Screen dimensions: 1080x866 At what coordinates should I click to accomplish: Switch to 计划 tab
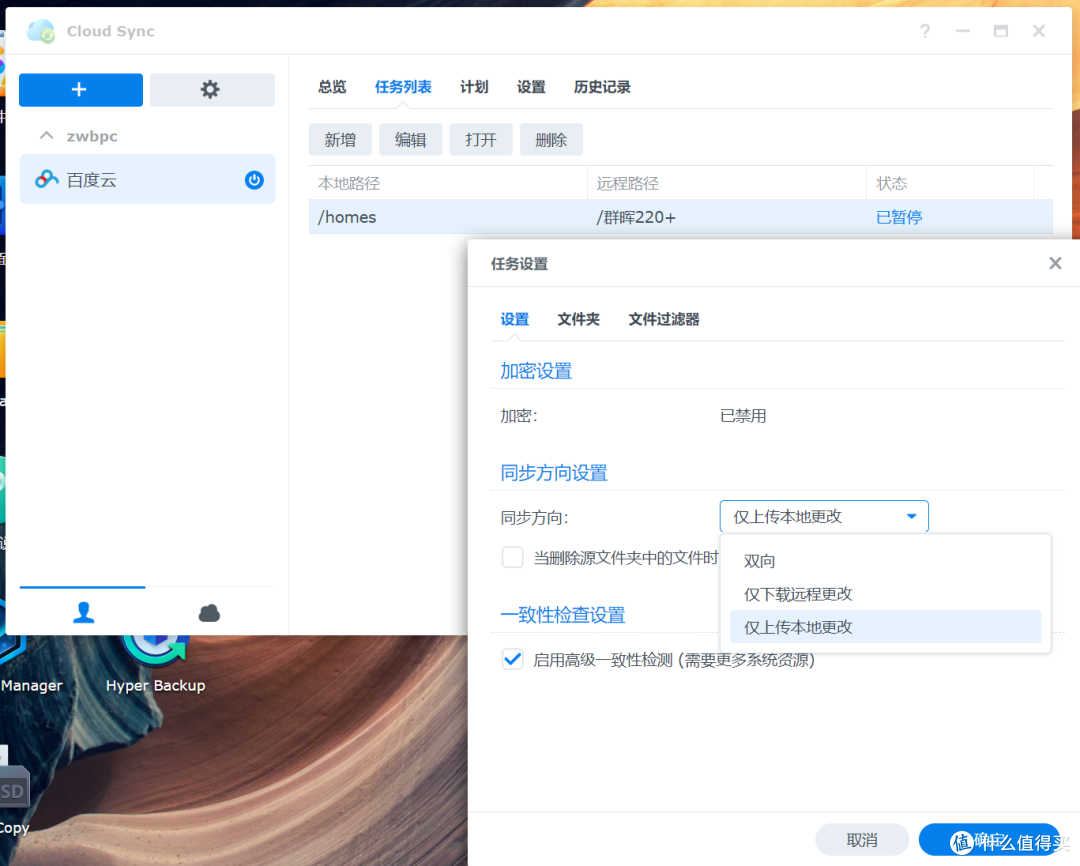click(474, 87)
